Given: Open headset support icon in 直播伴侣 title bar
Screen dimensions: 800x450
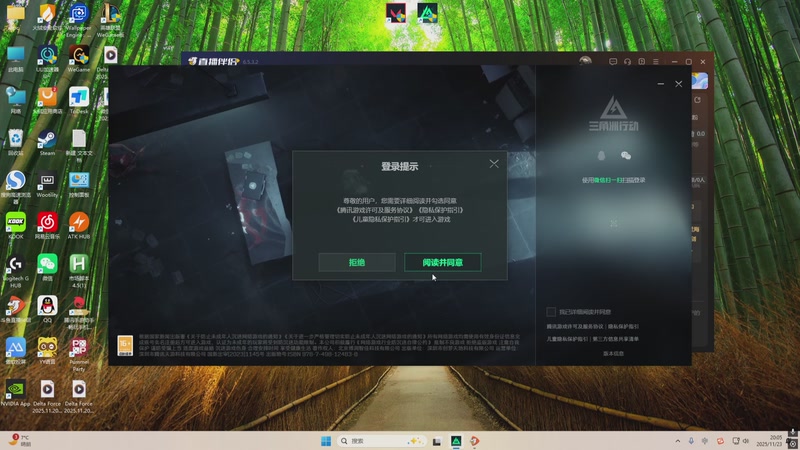Looking at the screenshot, I should point(627,62).
